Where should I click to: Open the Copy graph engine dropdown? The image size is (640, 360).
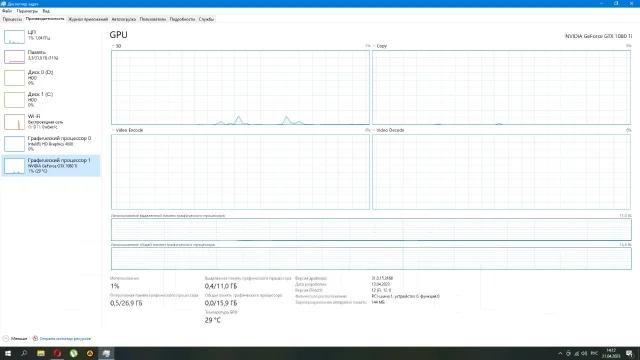380,46
